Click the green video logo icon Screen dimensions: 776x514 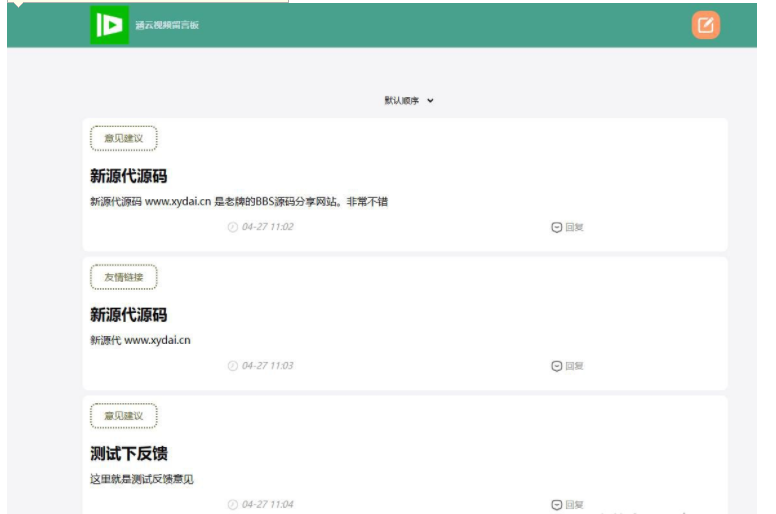pos(106,25)
